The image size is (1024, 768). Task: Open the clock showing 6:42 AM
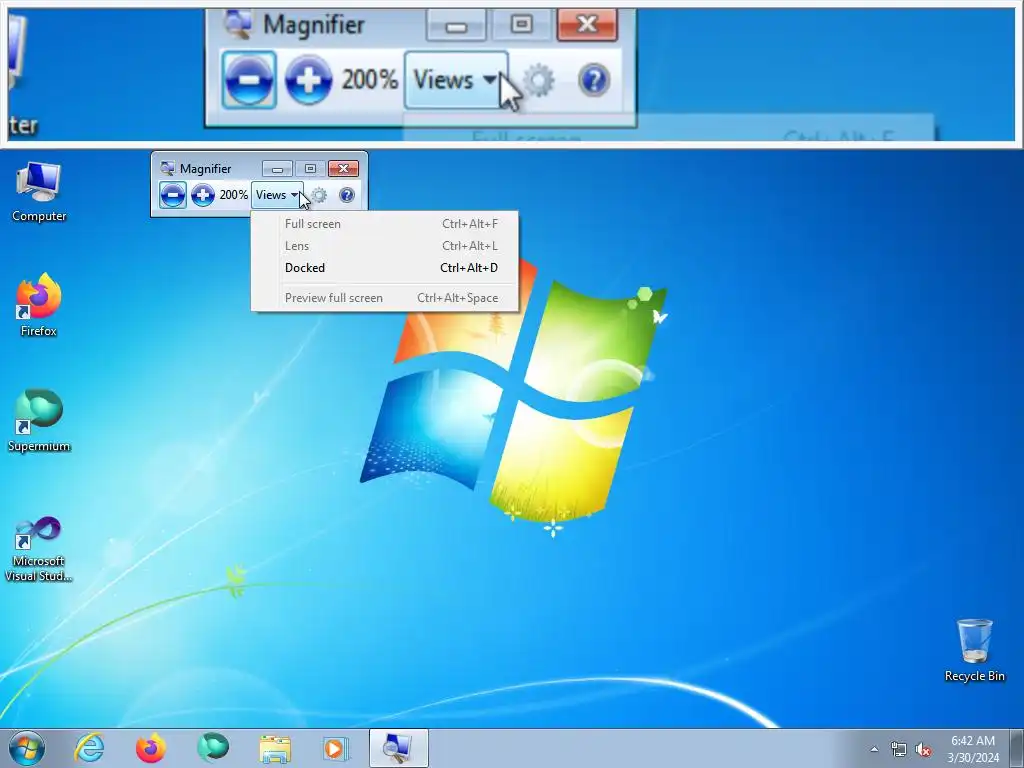(973, 749)
